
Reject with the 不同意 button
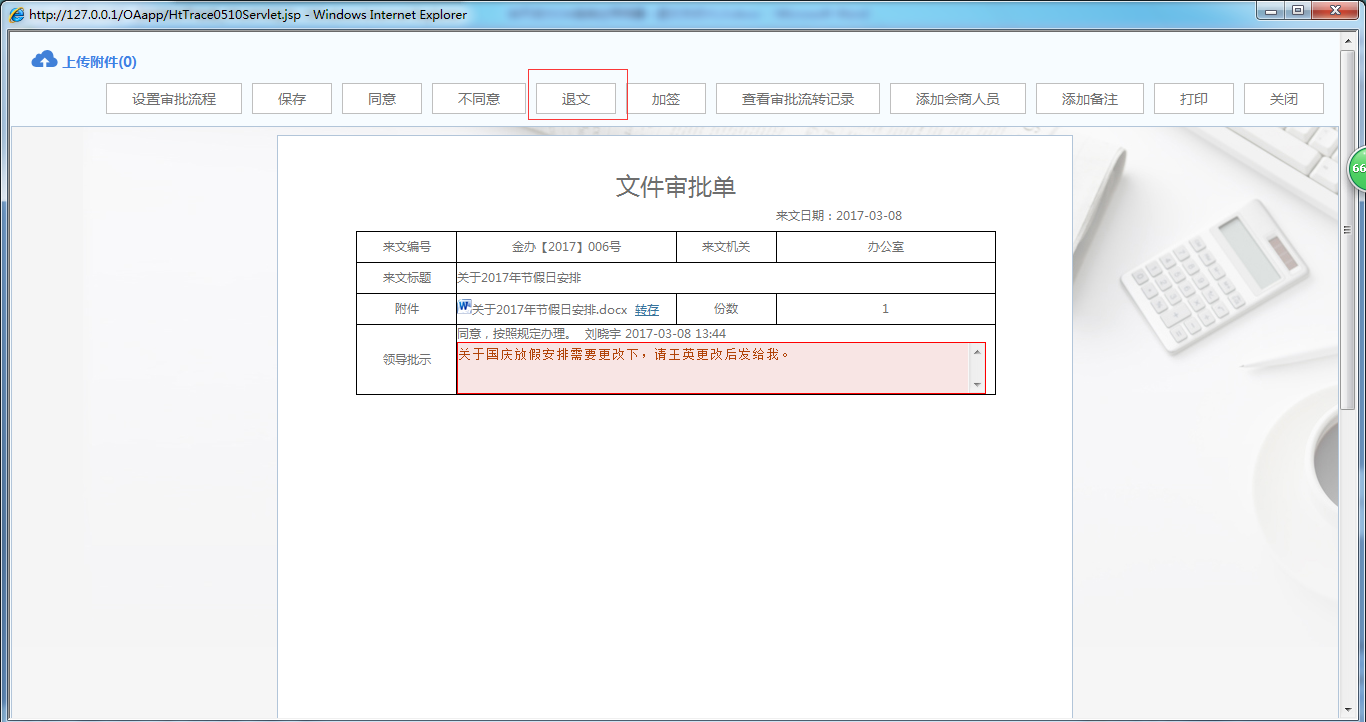479,99
